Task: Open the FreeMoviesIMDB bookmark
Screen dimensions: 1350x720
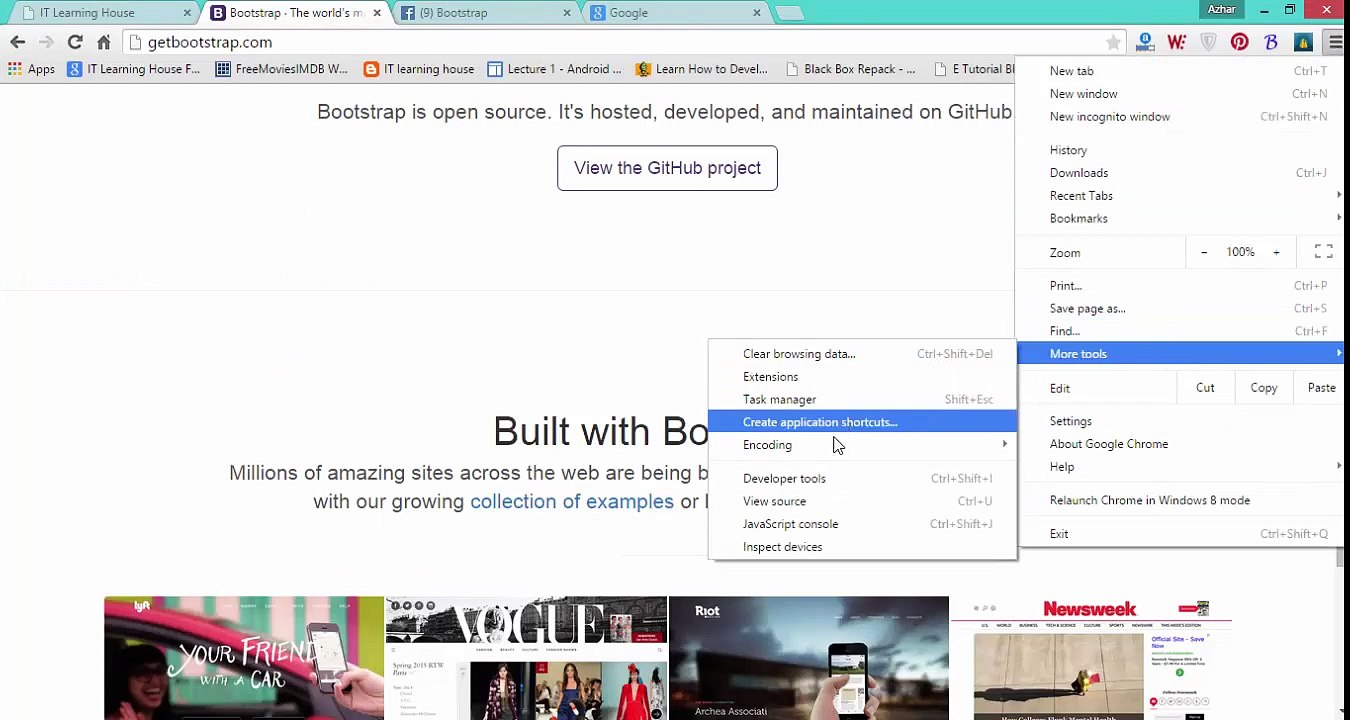Action: [282, 69]
